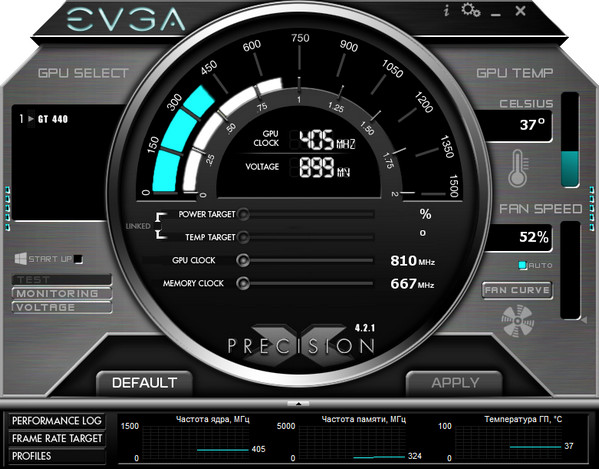
Task: Click the fan speed vertical slider arrow
Action: click(584, 320)
